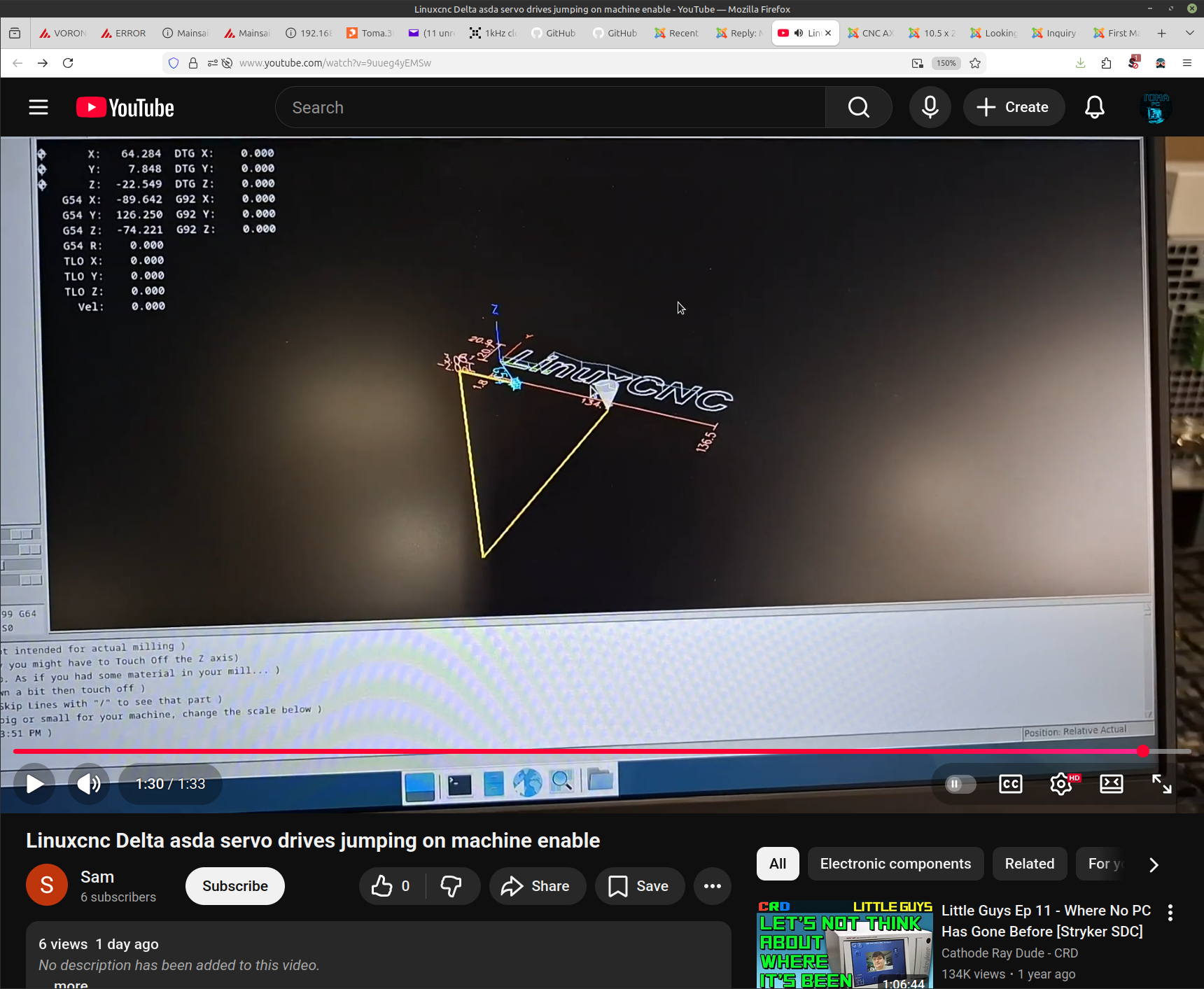Toggle closed captions on video
This screenshot has height=989, width=1204.
point(1010,784)
